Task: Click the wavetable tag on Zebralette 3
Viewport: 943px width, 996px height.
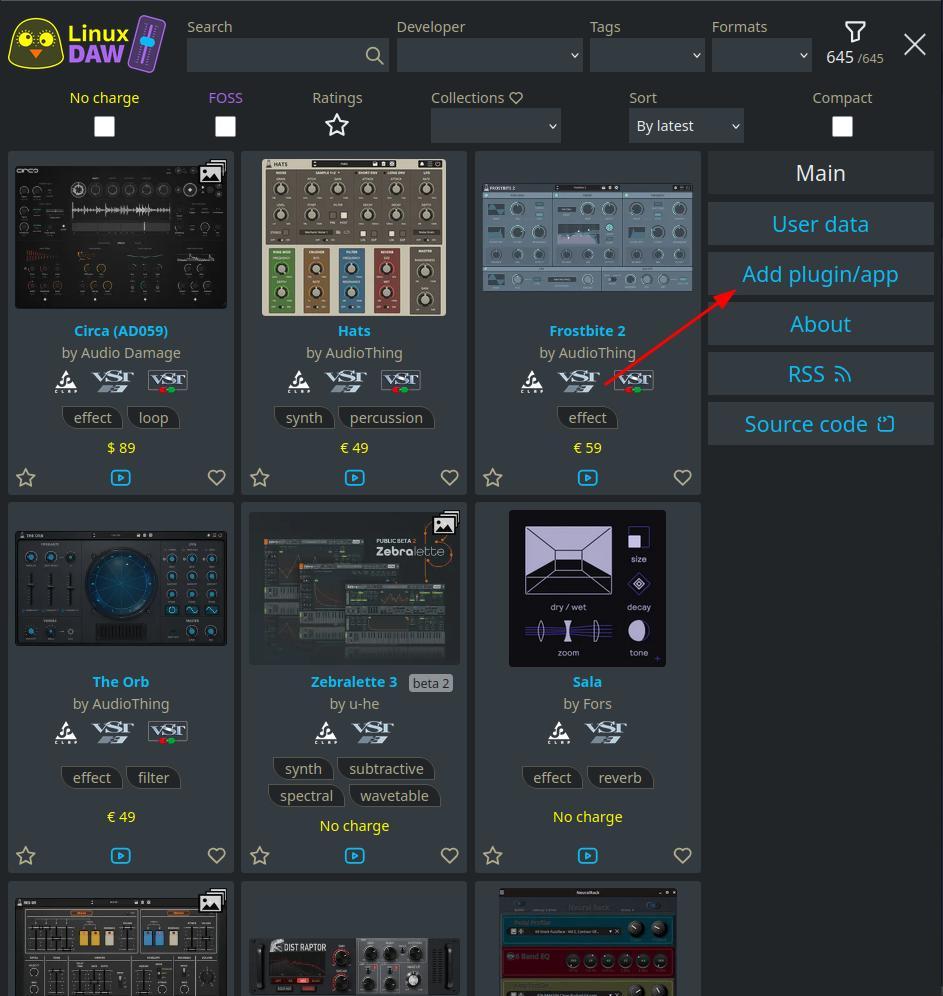Action: pyautogui.click(x=394, y=796)
